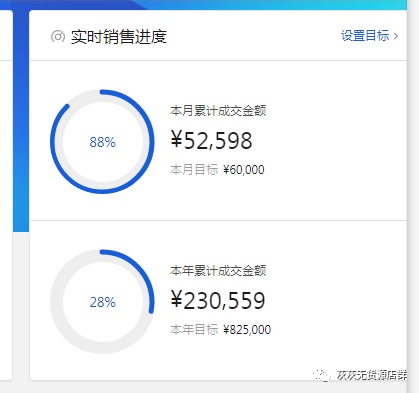The height and width of the screenshot is (393, 419).
Task: Click the right-edge vertical scrollbar strip
Action: click(x=413, y=196)
